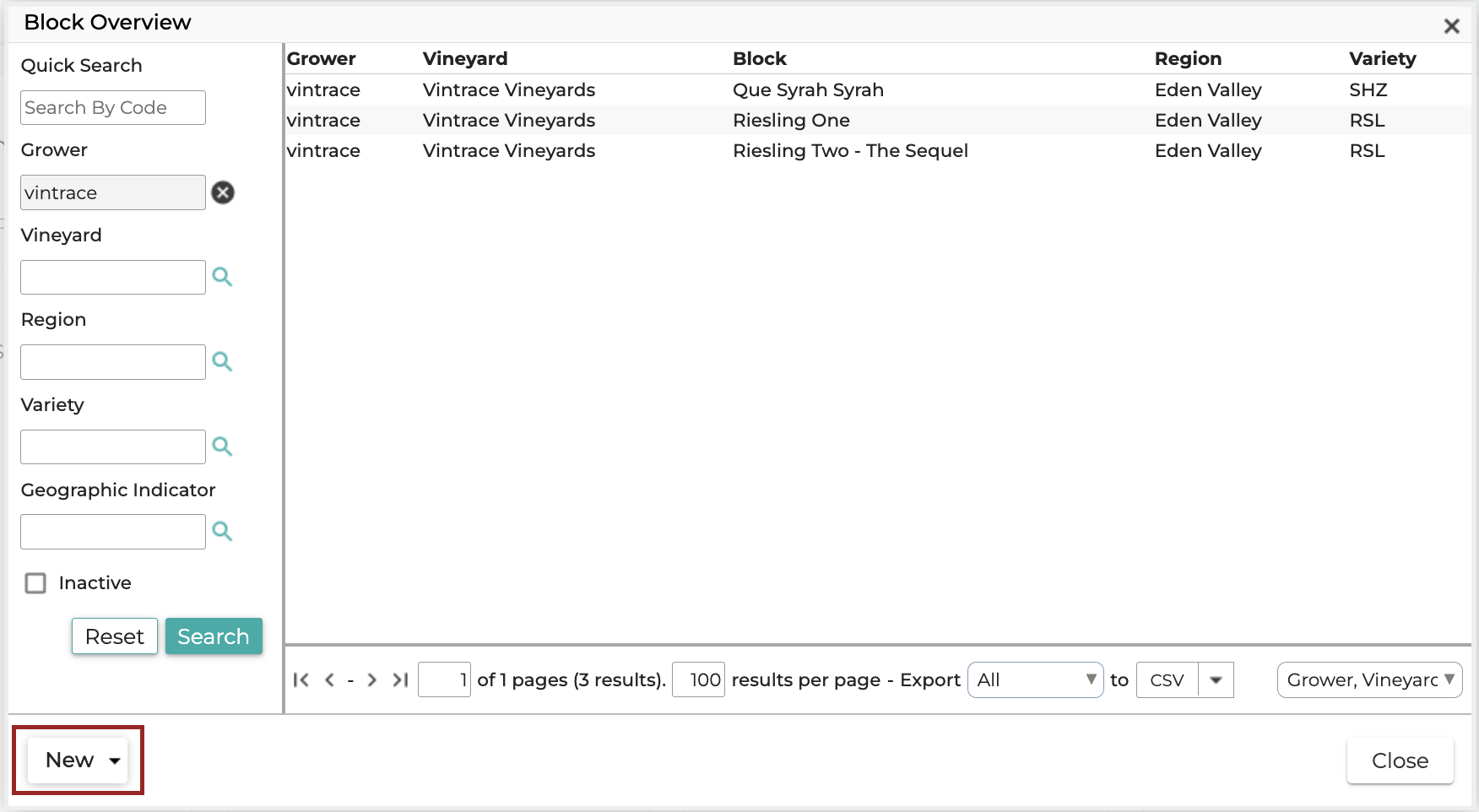1479x812 pixels.
Task: Jump to the last results page
Action: (399, 679)
